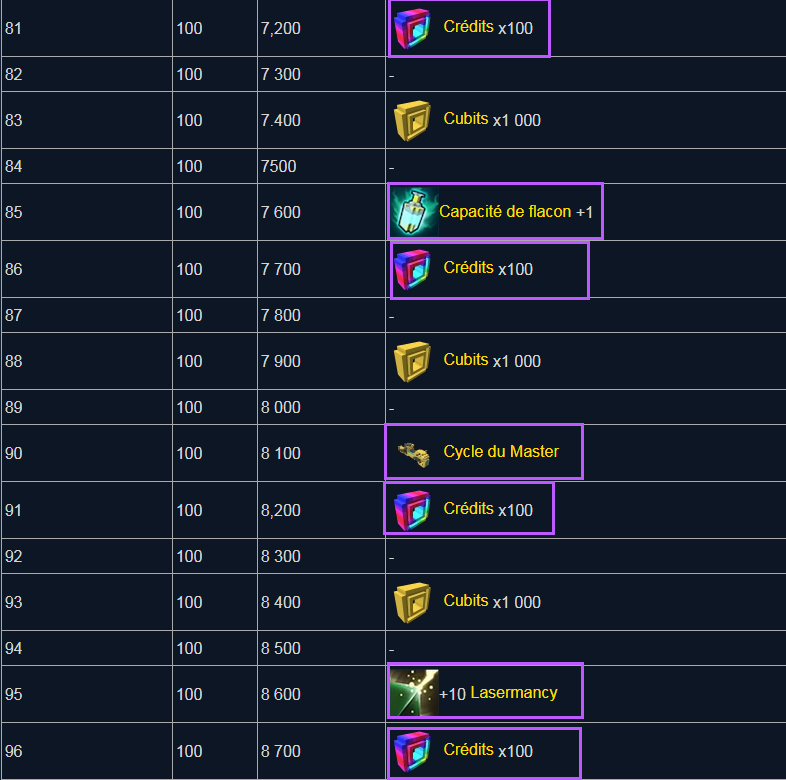Select the 8 000 value cell in row 89
This screenshot has height=780, width=786.
(x=281, y=408)
